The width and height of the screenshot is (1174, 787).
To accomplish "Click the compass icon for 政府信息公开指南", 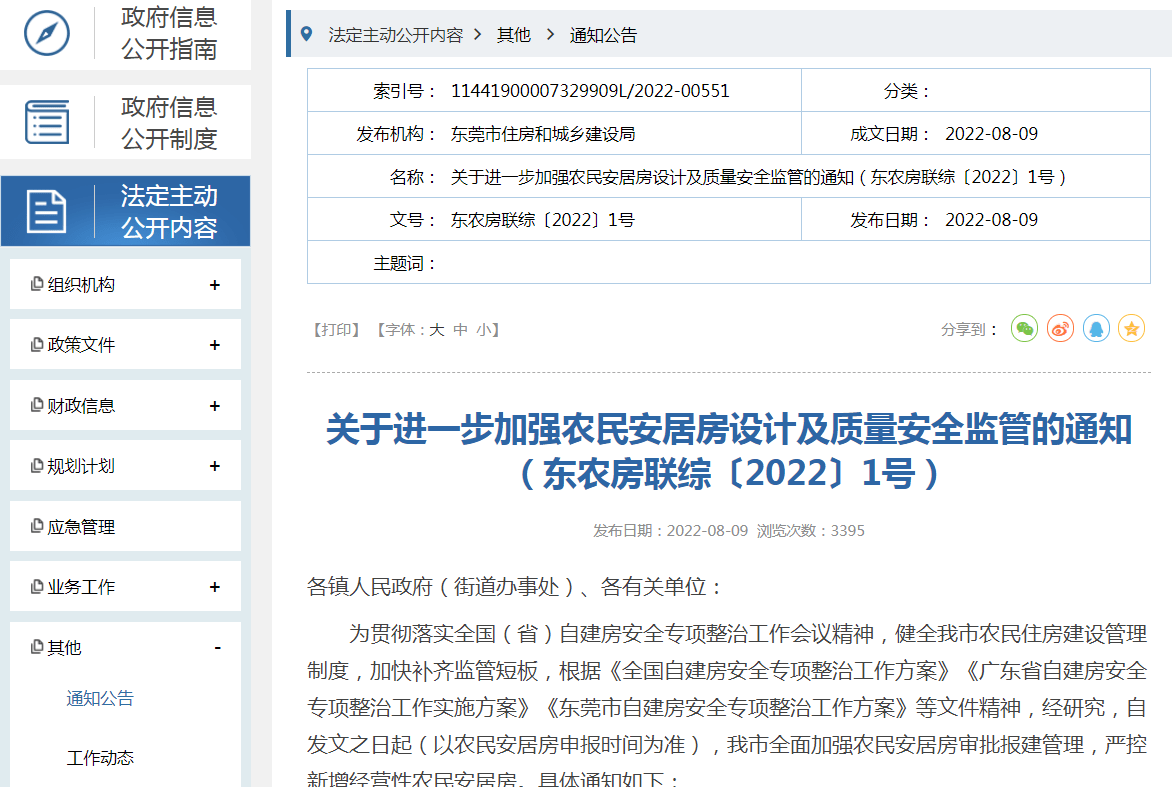I will pos(46,32).
